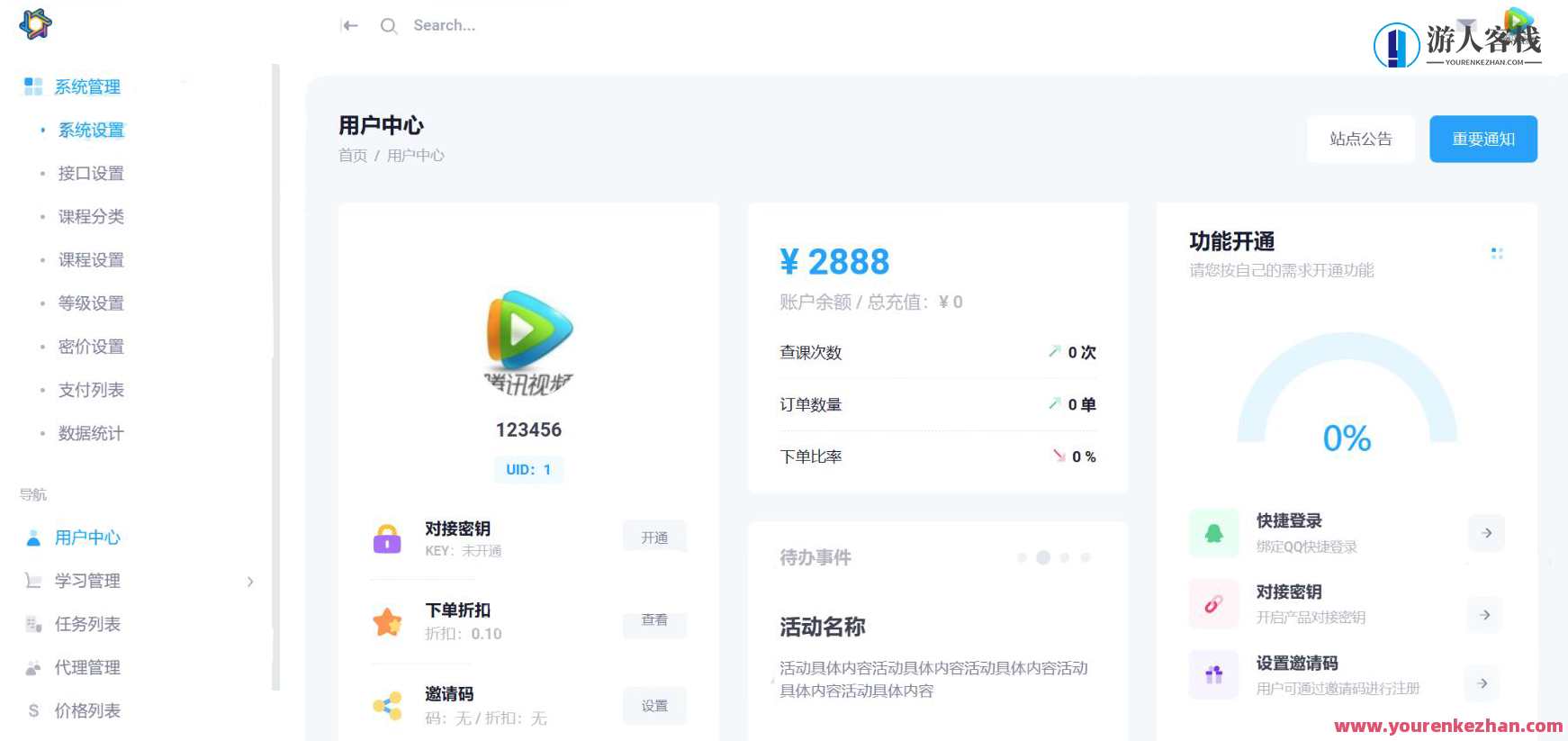Open 价格列表 navigation entry
Screen dimensions: 1568x741
coord(87,710)
